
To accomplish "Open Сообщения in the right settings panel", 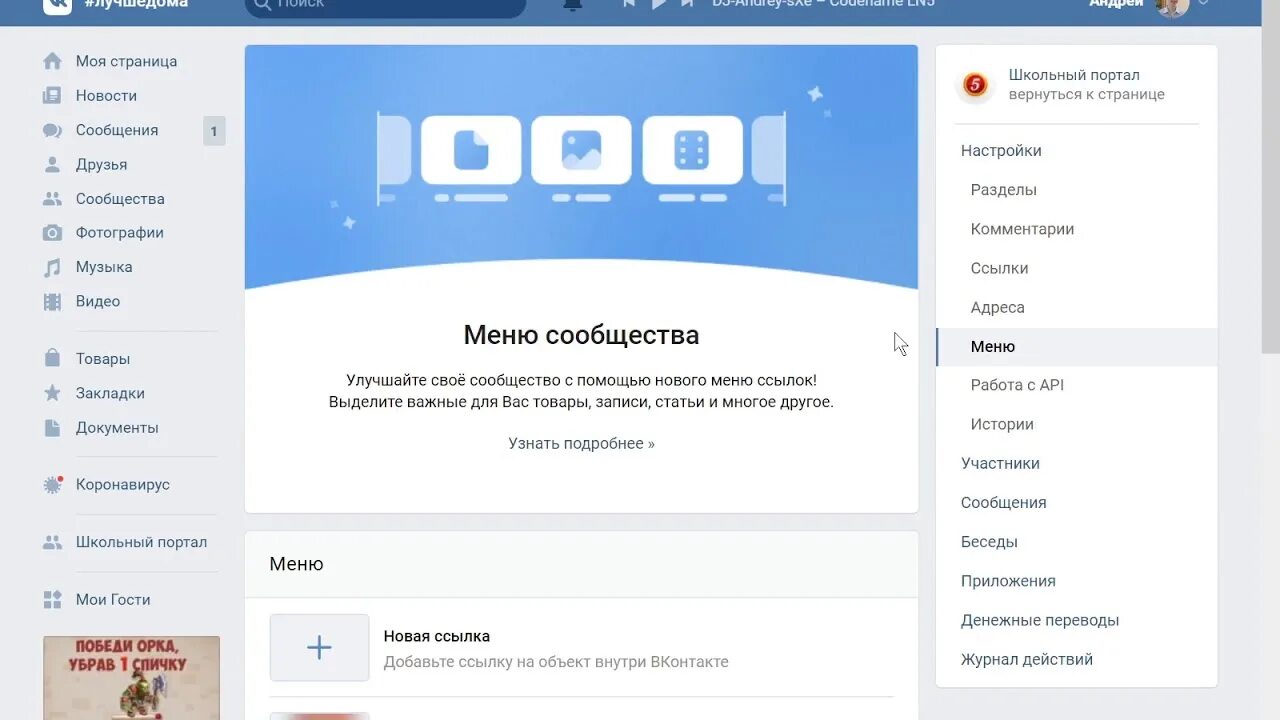I will point(1003,503).
